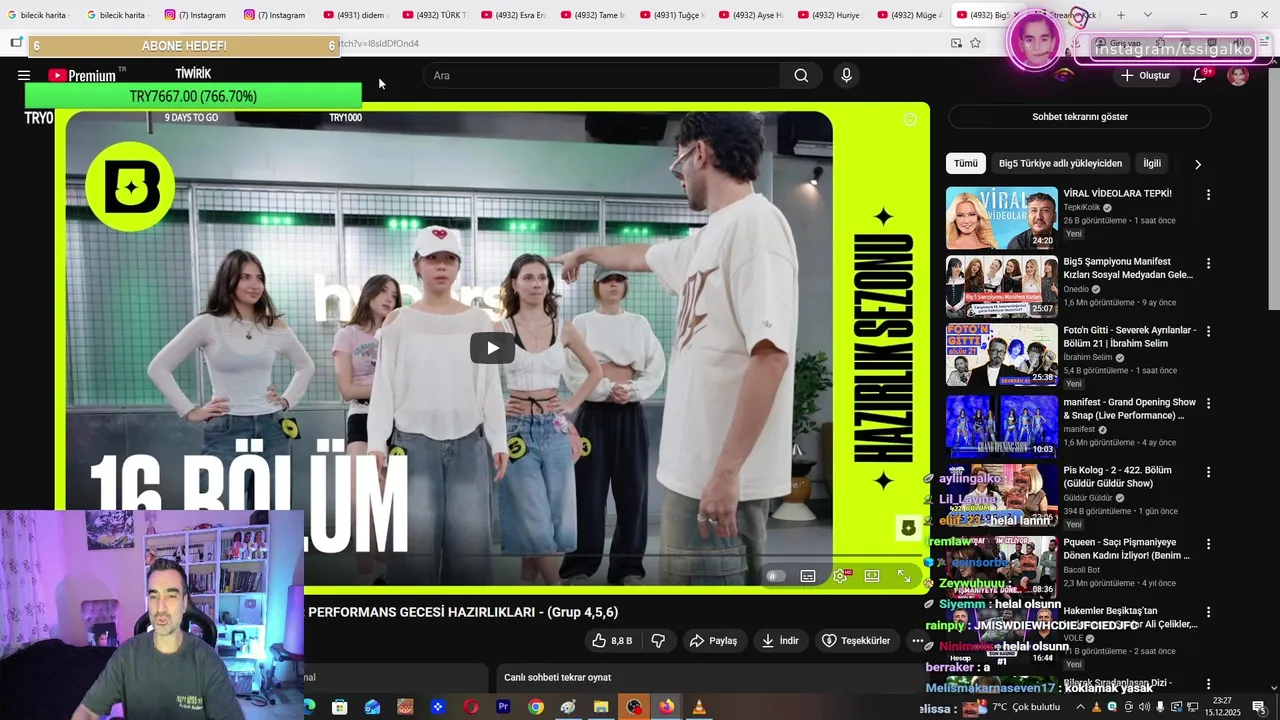
Task: Show more filter chips with arrow
Action: point(1197,164)
